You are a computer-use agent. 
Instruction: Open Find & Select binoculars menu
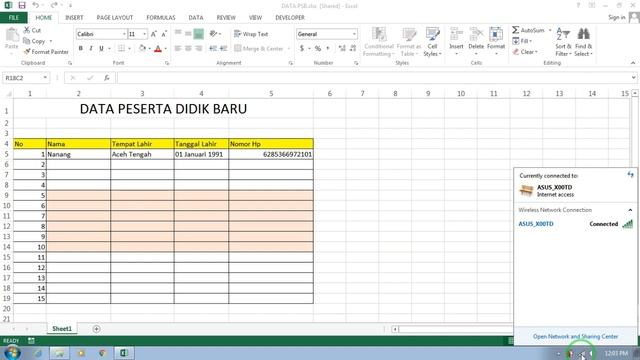coord(583,42)
